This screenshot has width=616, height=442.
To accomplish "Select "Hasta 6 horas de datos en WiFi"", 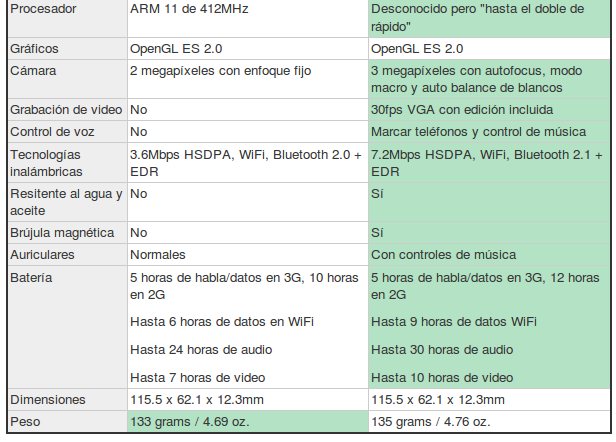I will [x=222, y=321].
